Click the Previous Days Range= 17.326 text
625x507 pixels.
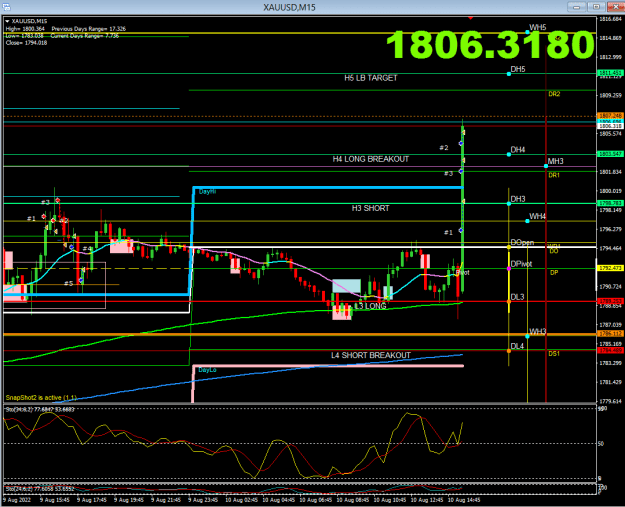(88, 29)
